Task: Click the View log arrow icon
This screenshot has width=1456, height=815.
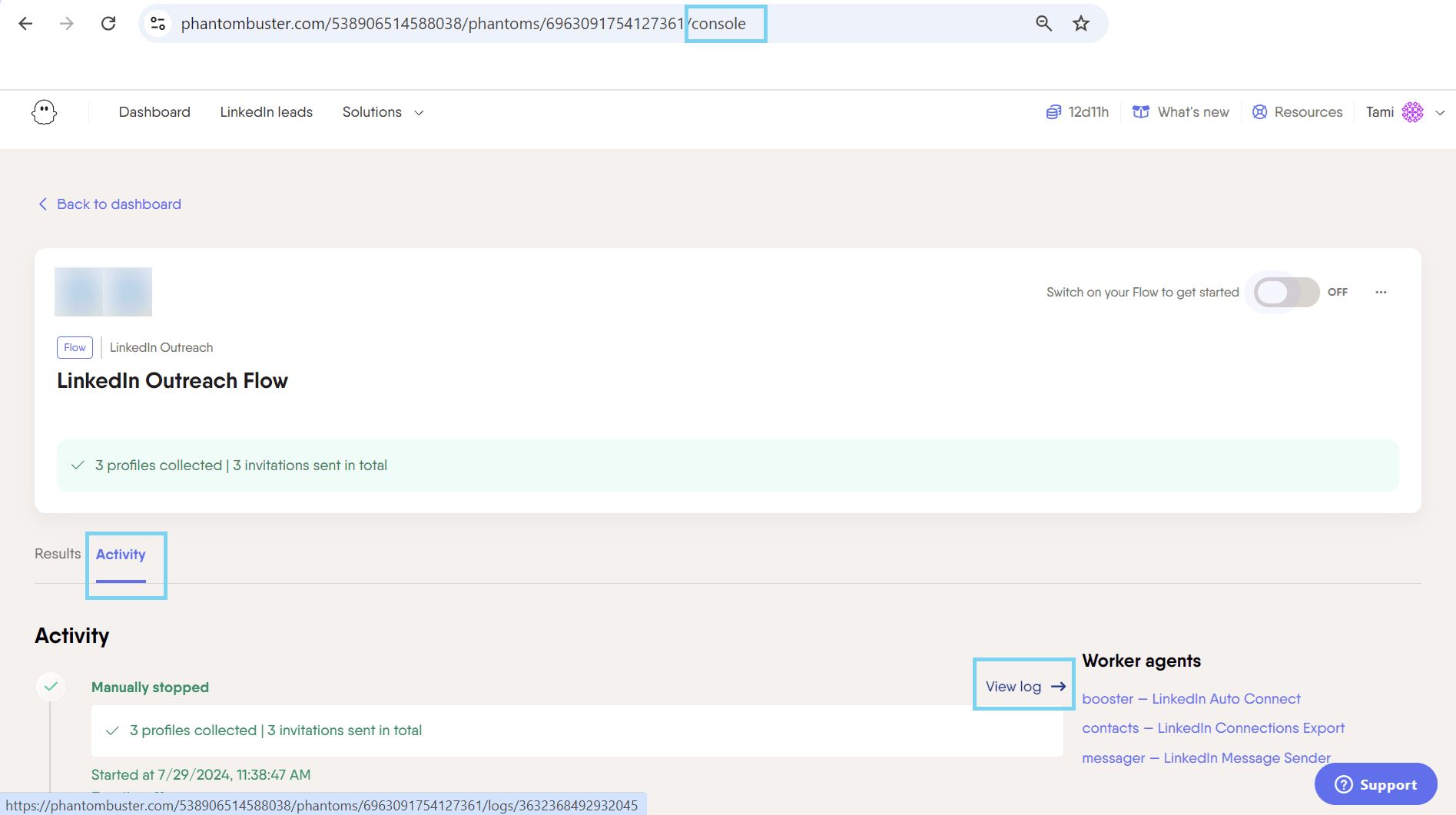Action: pyautogui.click(x=1058, y=686)
